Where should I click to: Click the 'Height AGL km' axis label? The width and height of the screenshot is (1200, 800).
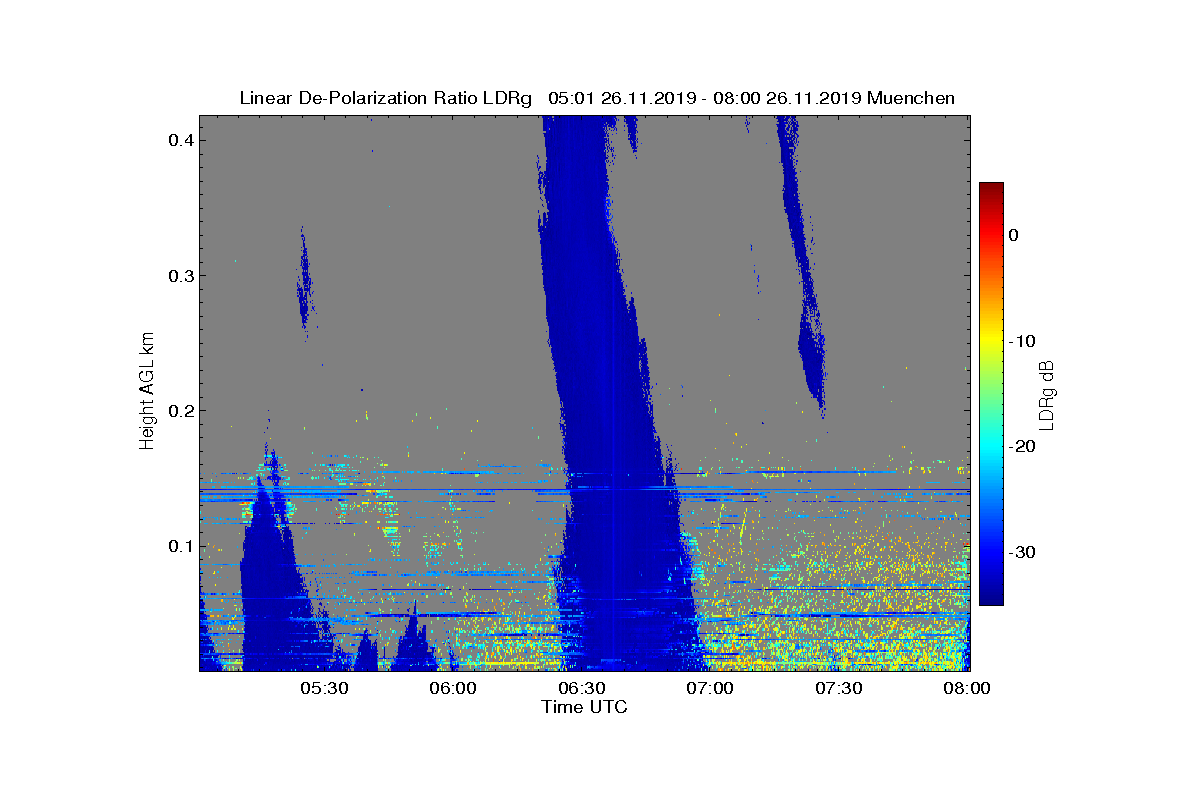coord(148,389)
